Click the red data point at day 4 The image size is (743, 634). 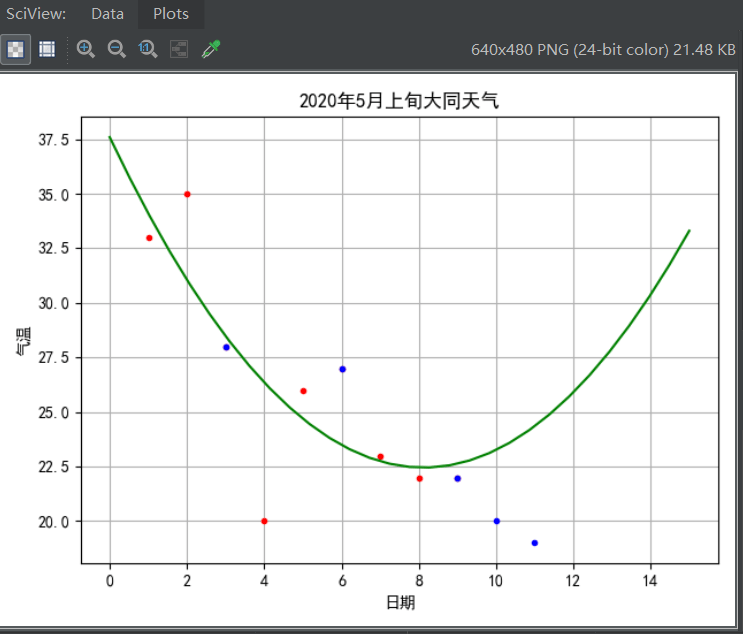pos(264,521)
